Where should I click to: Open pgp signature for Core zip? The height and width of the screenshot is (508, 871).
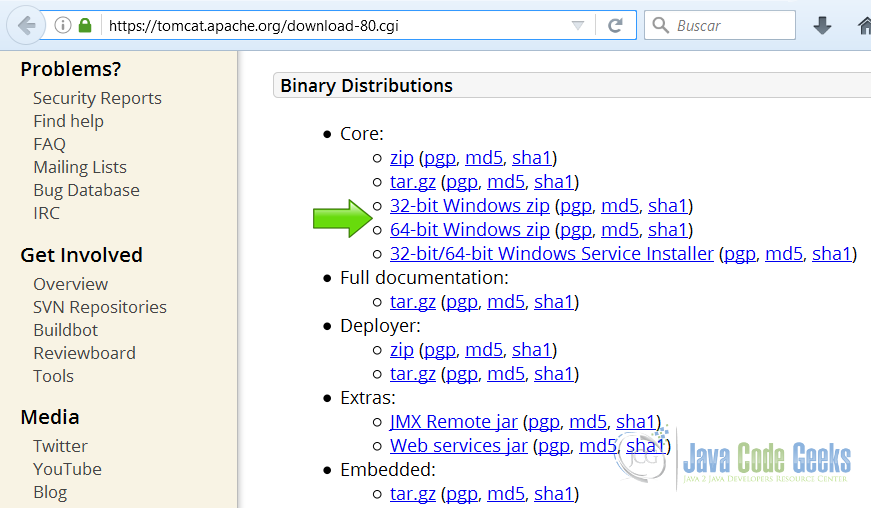click(x=440, y=158)
